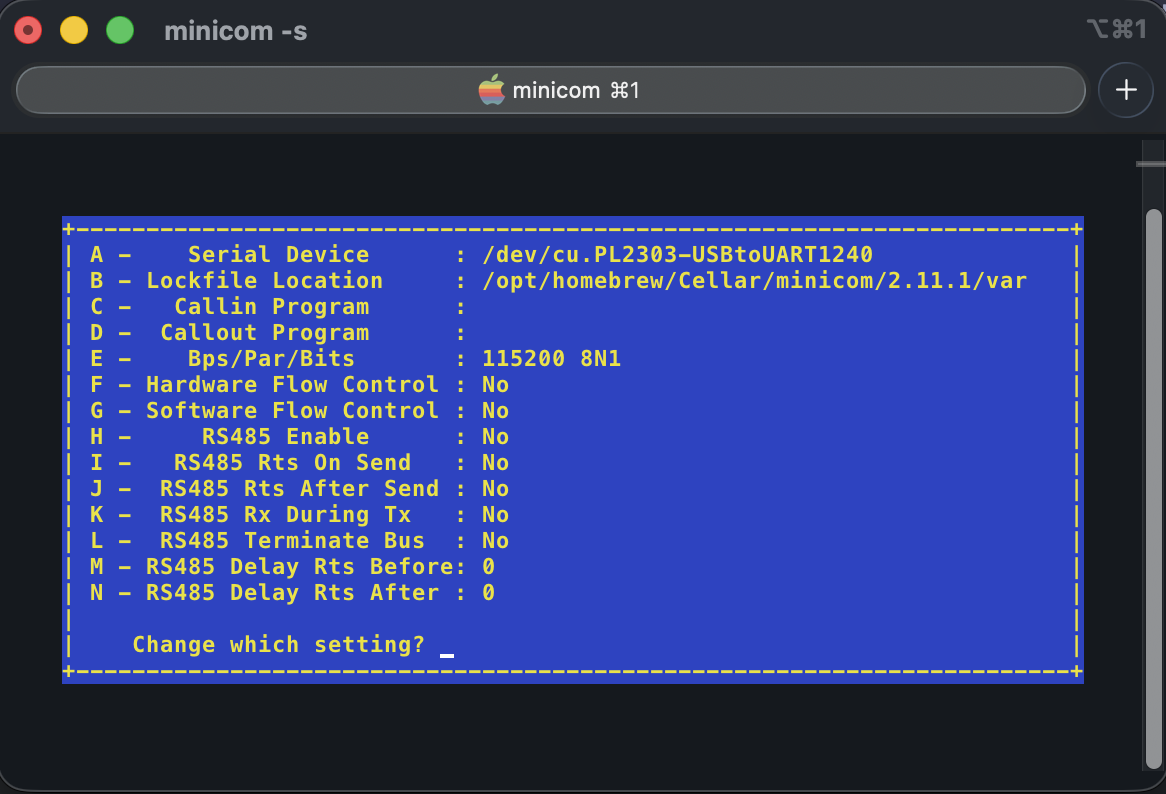Click the Apple logo in minicom tab
Screen dimensions: 1166x794
coord(492,89)
